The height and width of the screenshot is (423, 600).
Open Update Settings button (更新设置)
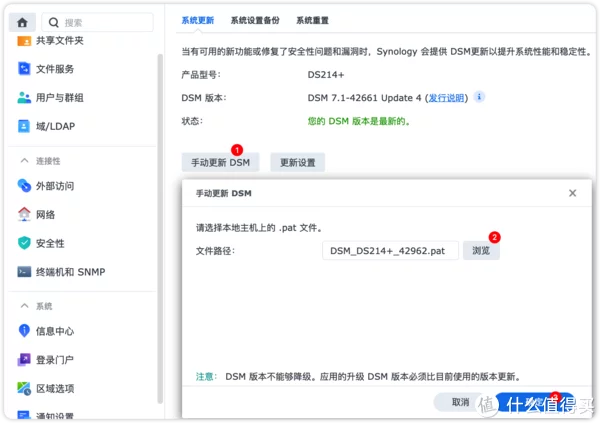[x=298, y=162]
